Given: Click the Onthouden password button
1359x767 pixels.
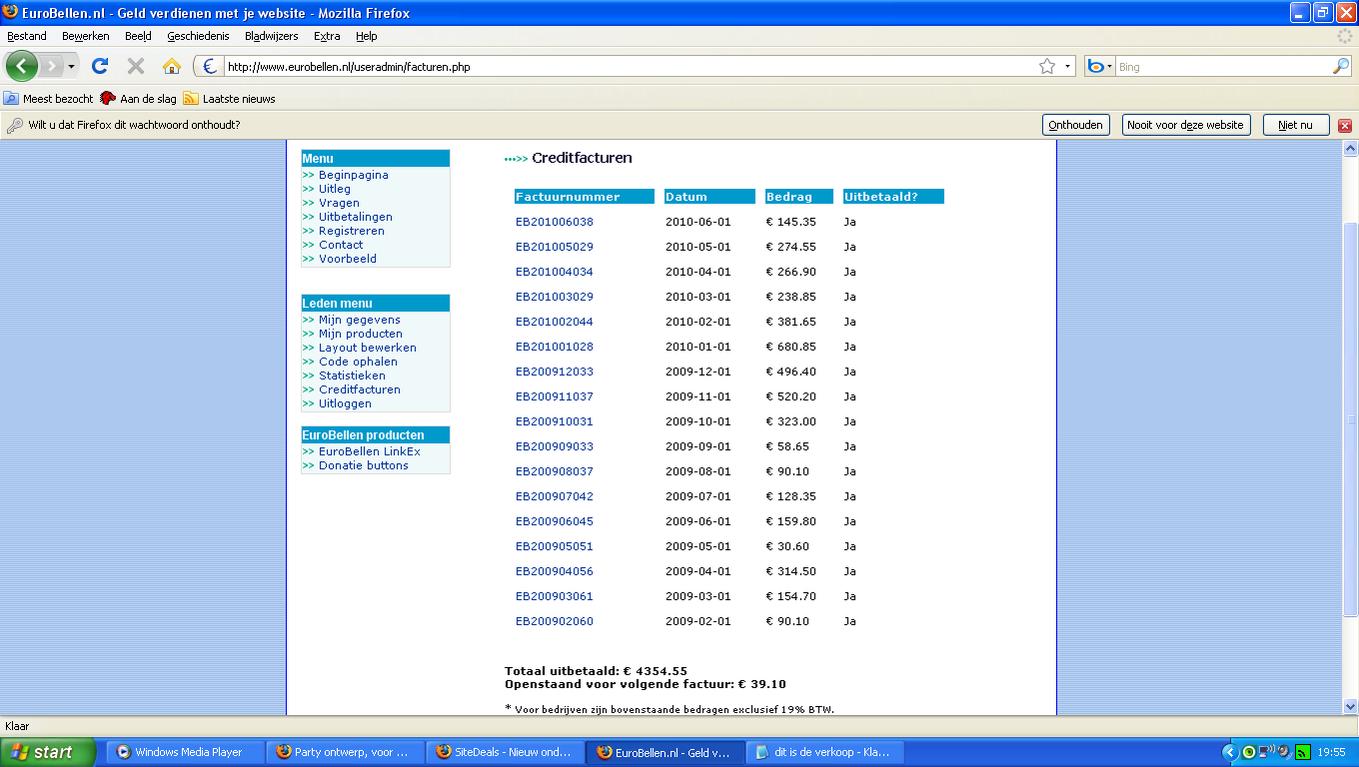Looking at the screenshot, I should (x=1076, y=125).
